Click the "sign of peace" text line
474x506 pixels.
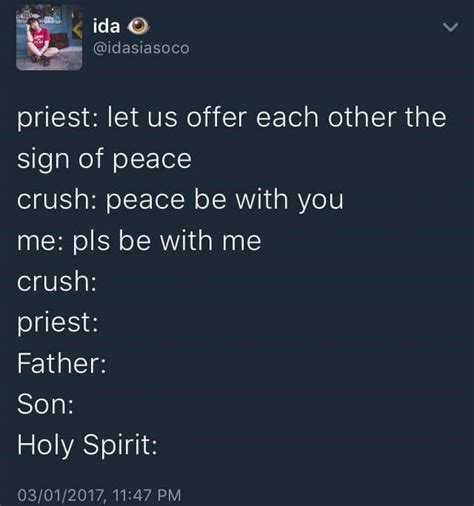coord(104,159)
